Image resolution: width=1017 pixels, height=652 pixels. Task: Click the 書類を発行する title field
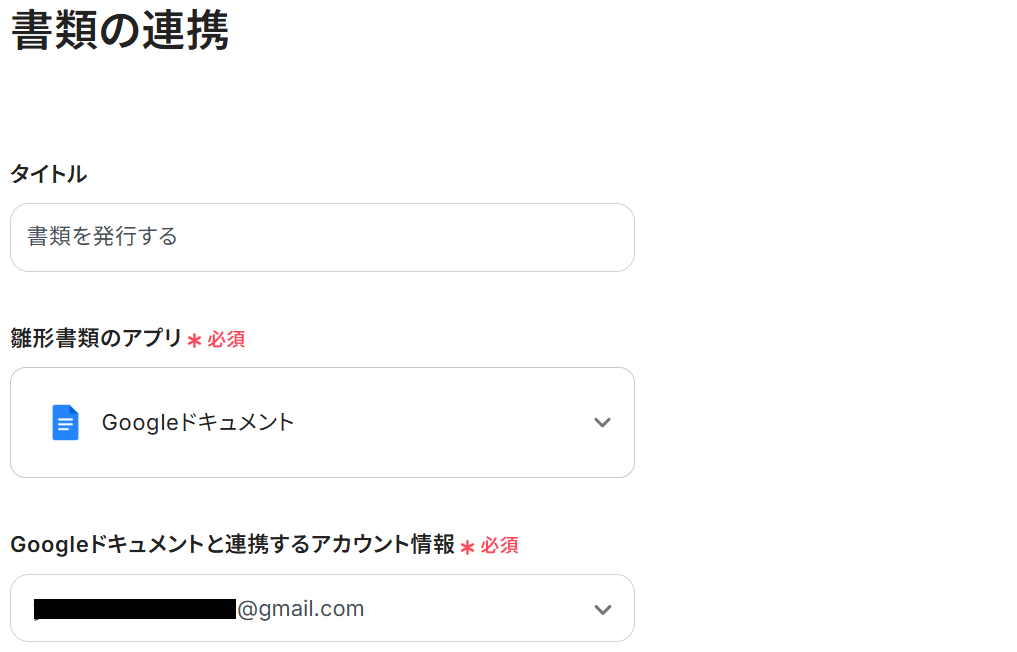102,237
